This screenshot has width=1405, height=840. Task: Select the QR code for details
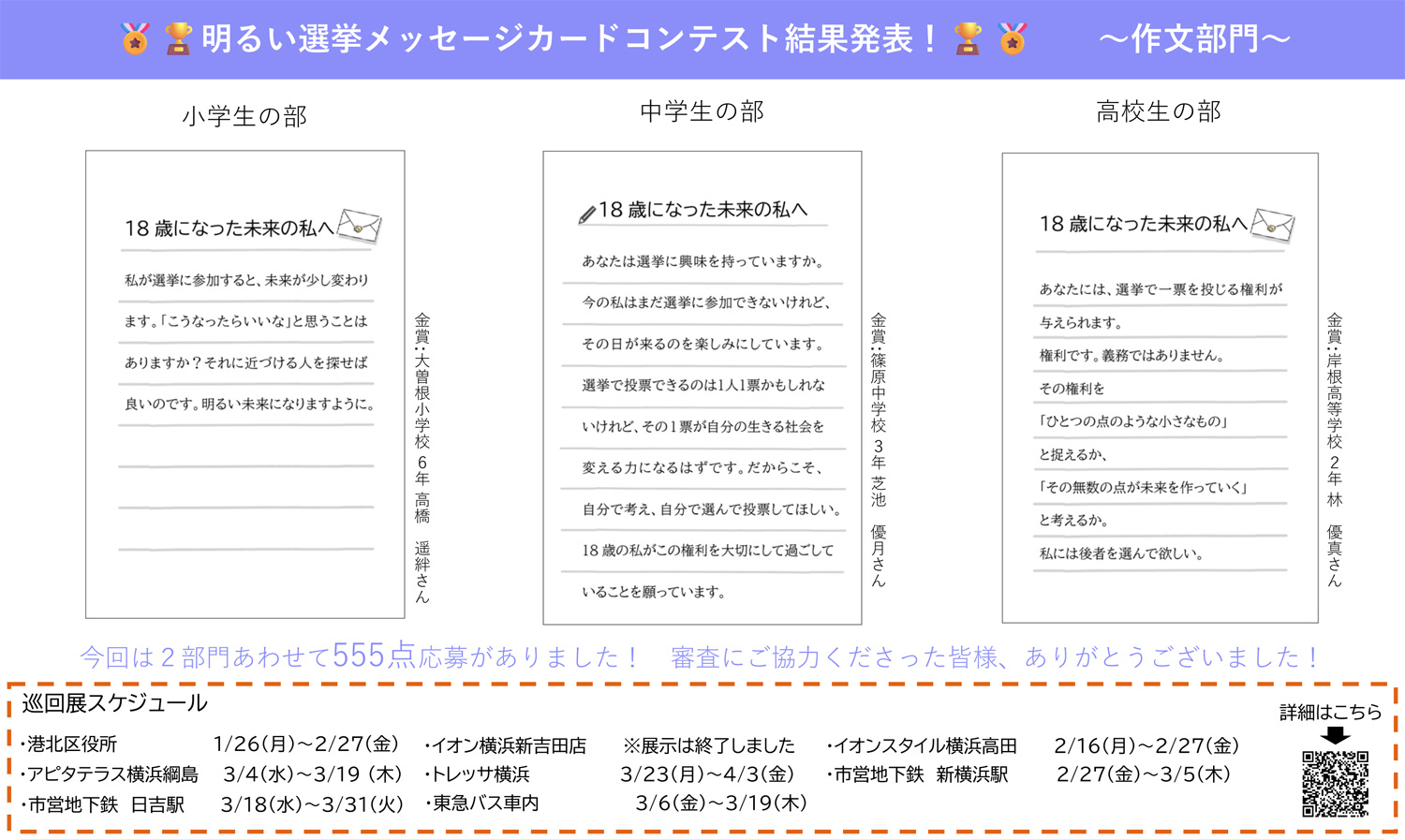click(1335, 783)
